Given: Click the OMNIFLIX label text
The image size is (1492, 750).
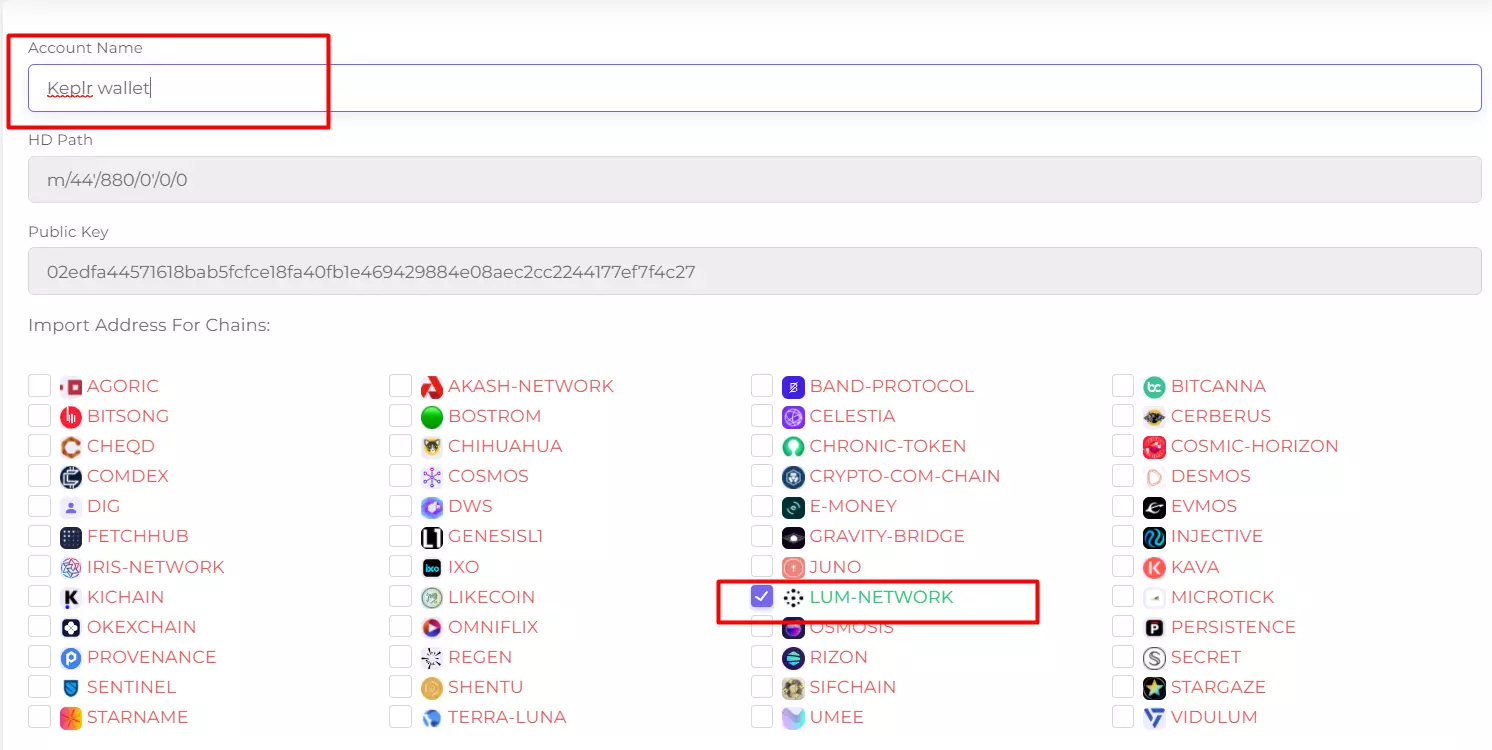Looking at the screenshot, I should tap(493, 627).
